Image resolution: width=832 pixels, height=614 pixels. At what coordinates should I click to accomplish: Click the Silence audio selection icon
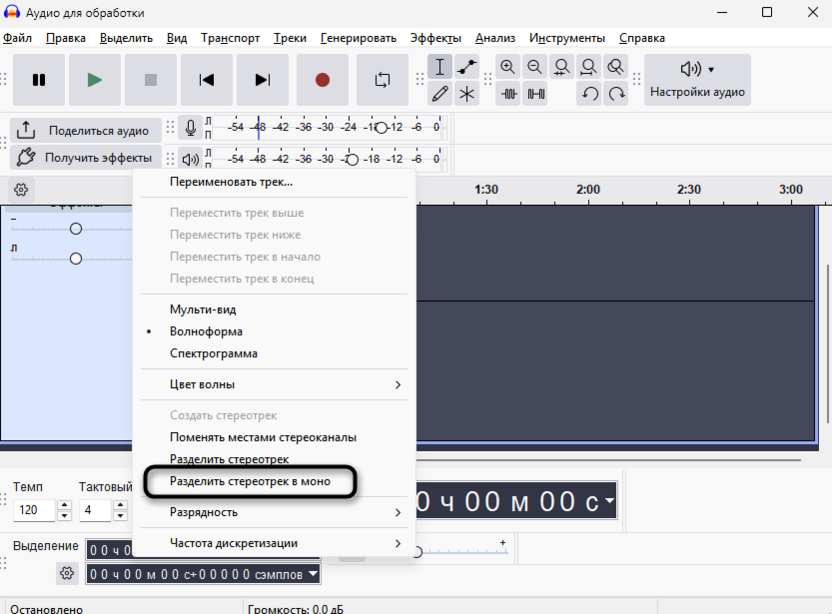coord(535,94)
